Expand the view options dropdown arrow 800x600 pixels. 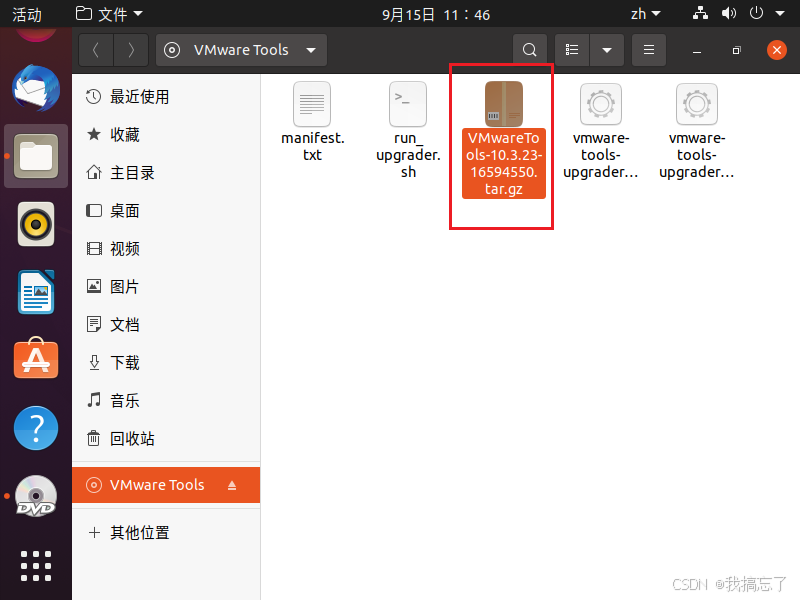click(x=607, y=50)
